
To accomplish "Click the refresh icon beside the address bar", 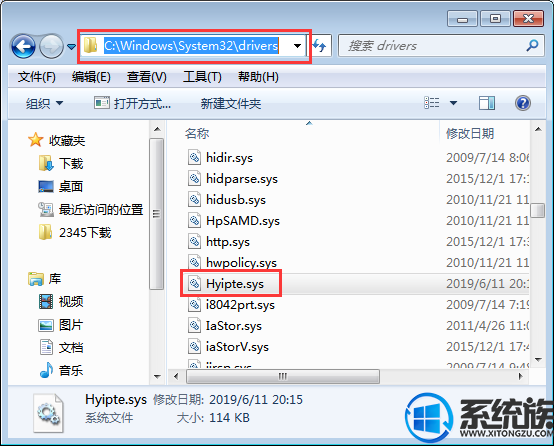I will (320, 46).
